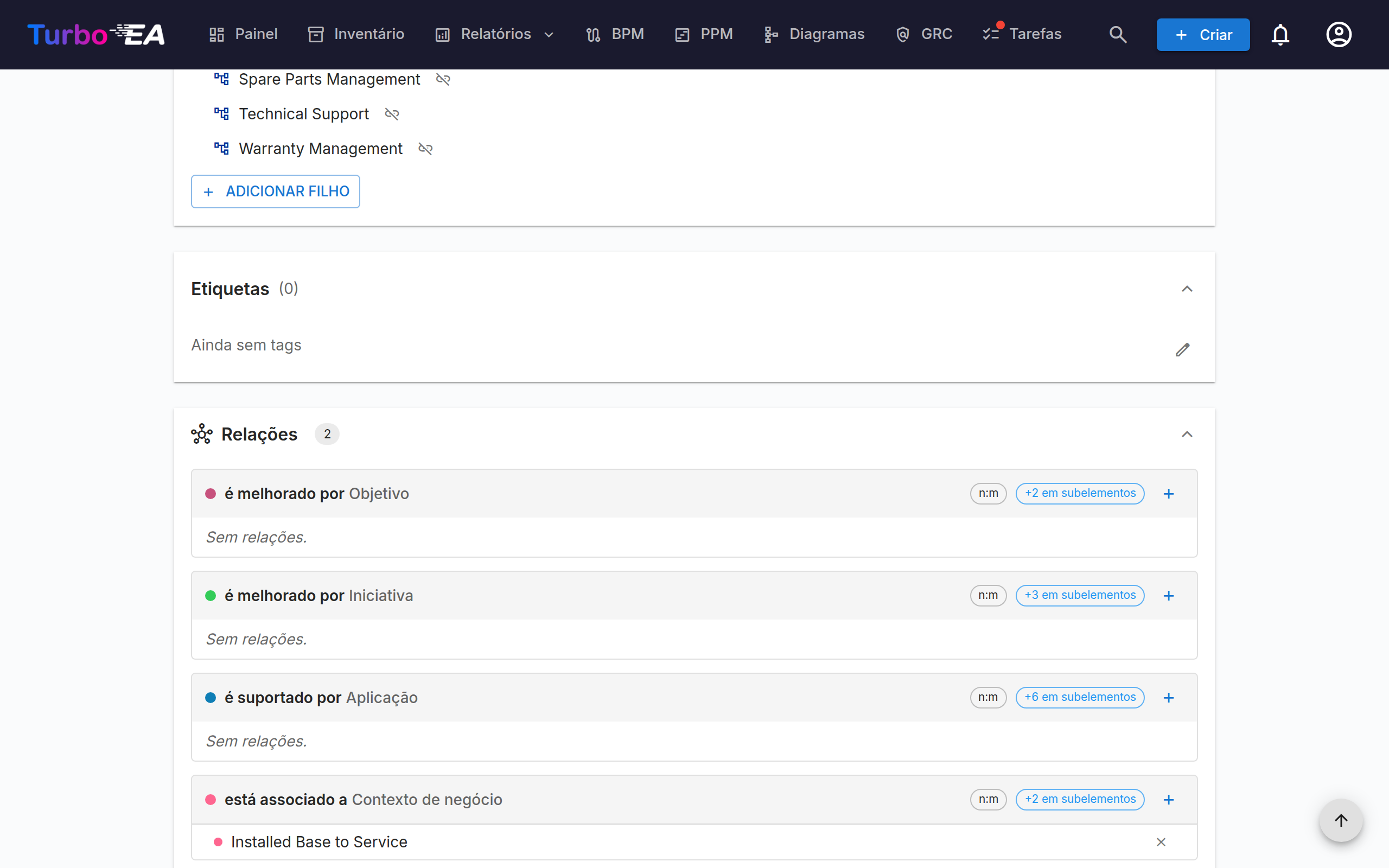Open the notifications bell
Image resolution: width=1389 pixels, height=868 pixels.
pos(1280,34)
